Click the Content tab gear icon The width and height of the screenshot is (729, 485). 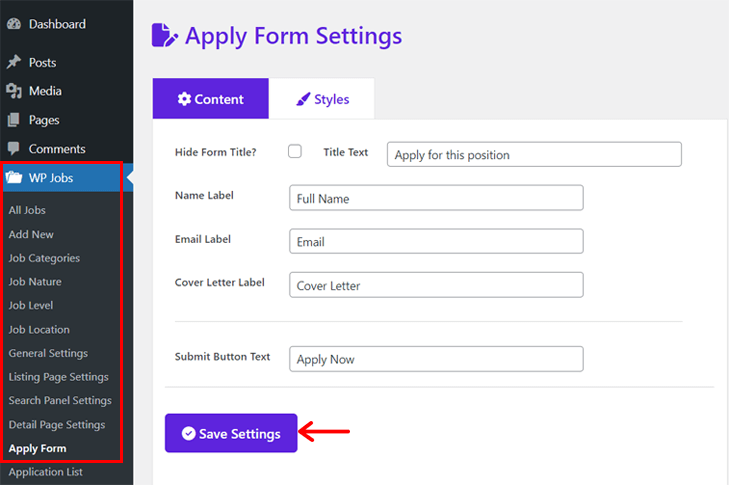coord(184,99)
